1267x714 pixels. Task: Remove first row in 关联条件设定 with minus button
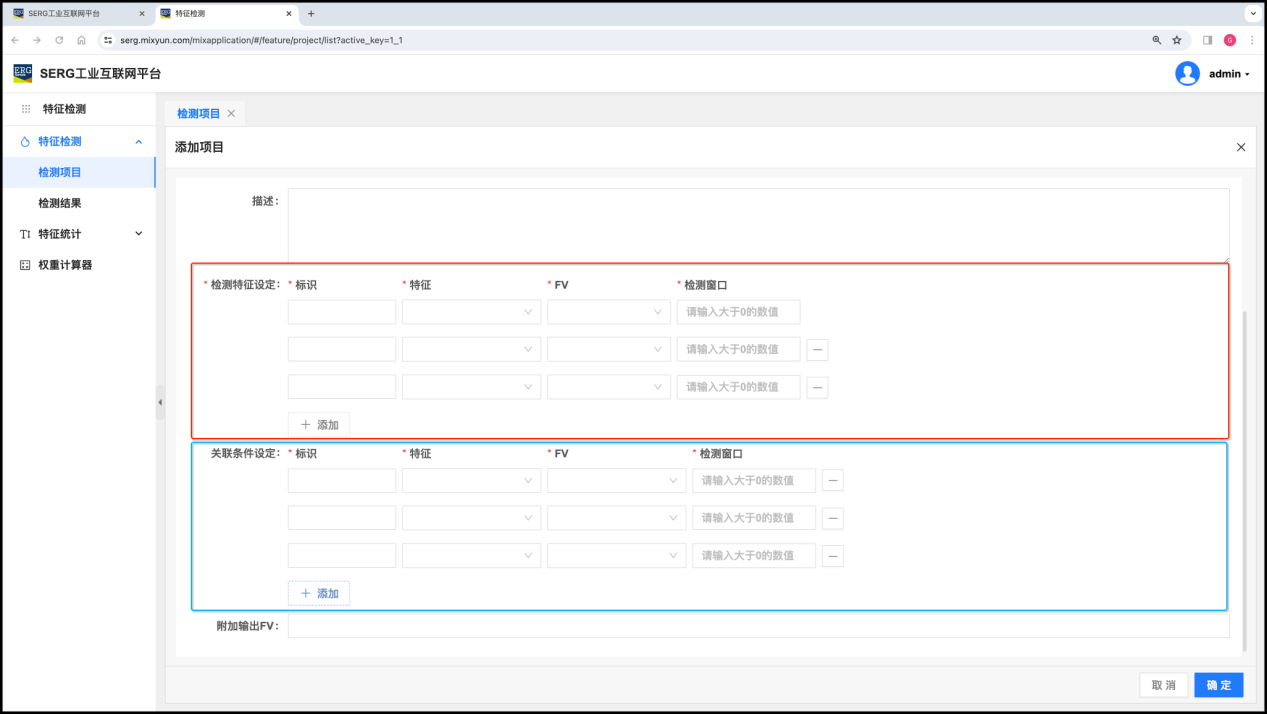[x=832, y=481]
